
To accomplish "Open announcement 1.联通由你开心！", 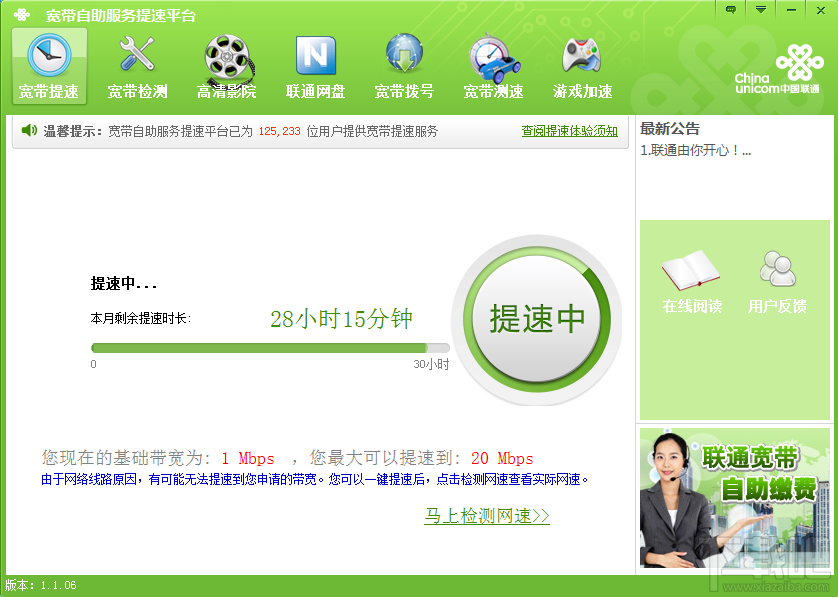I will click(695, 151).
